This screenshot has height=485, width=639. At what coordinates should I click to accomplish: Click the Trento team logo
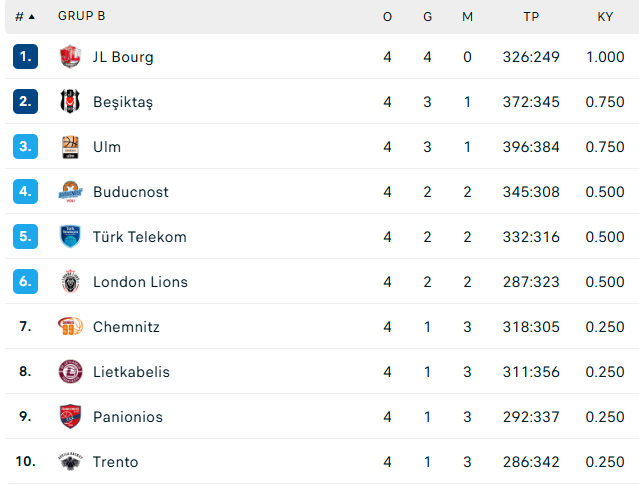click(70, 462)
